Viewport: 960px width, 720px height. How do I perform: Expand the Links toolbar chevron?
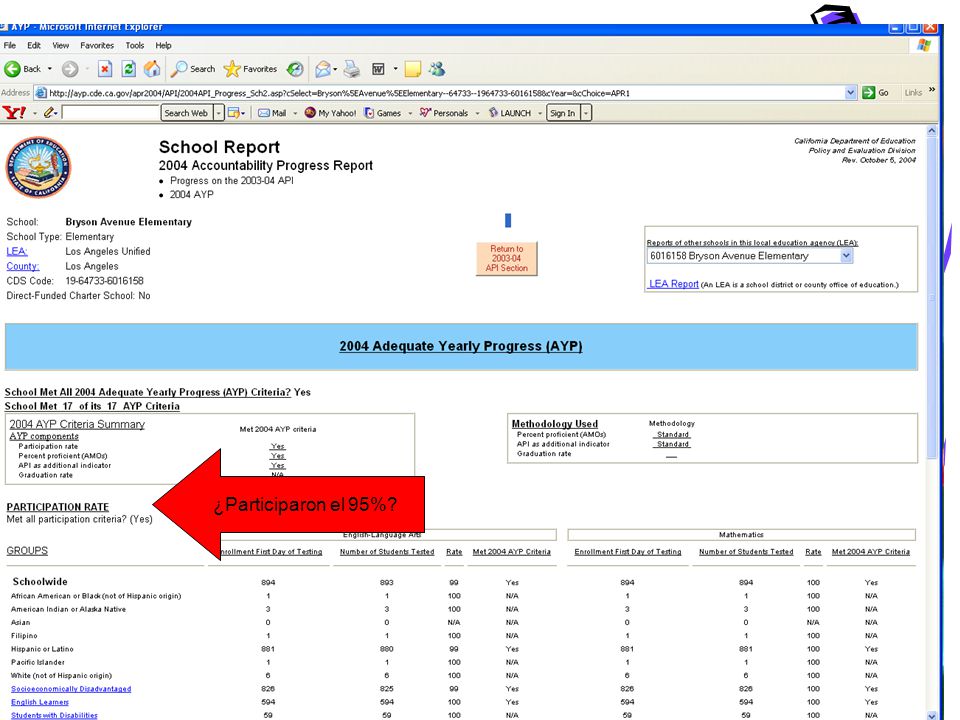[932, 89]
